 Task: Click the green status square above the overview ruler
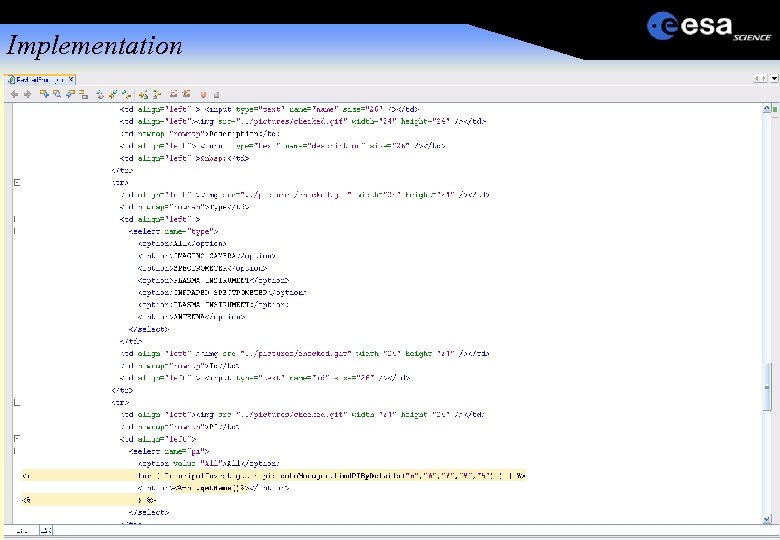[775, 108]
